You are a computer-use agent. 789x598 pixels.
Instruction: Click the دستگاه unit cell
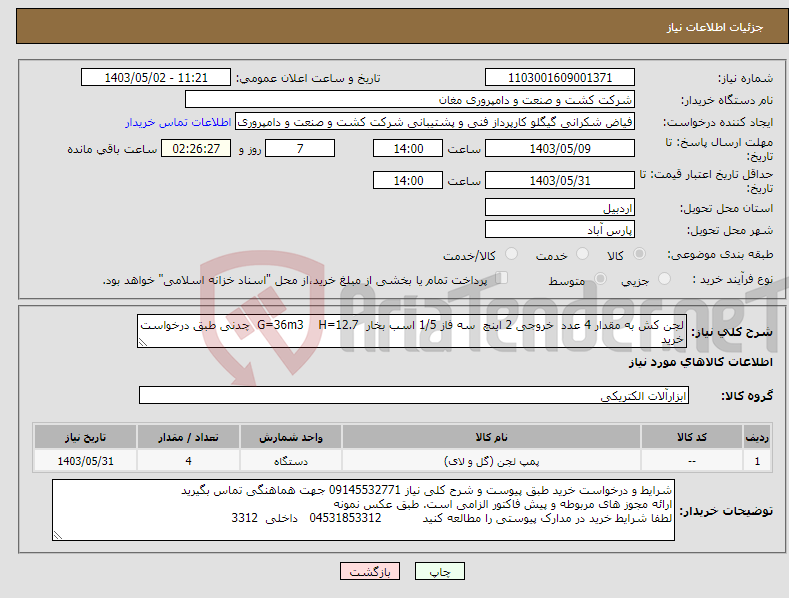pyautogui.click(x=291, y=461)
